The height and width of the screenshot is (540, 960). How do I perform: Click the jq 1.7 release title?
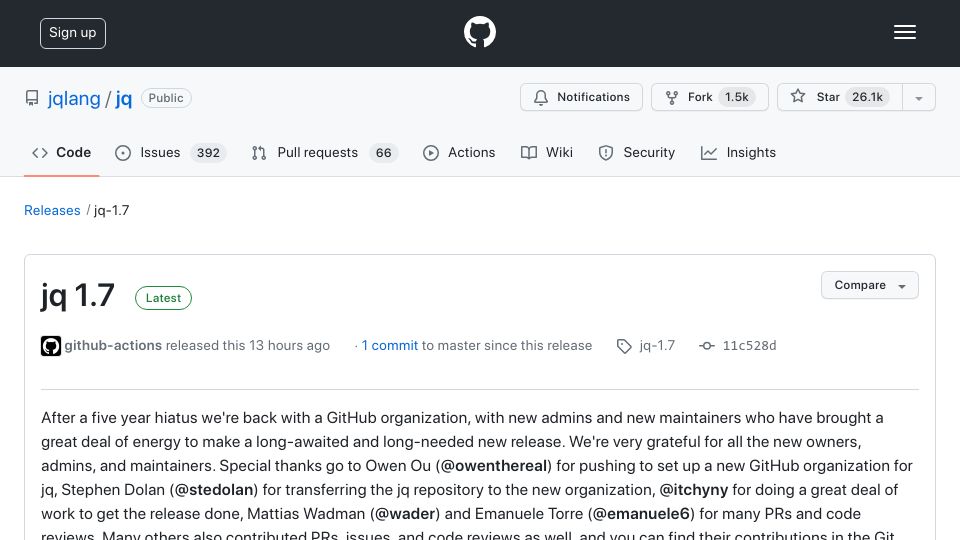[78, 296]
